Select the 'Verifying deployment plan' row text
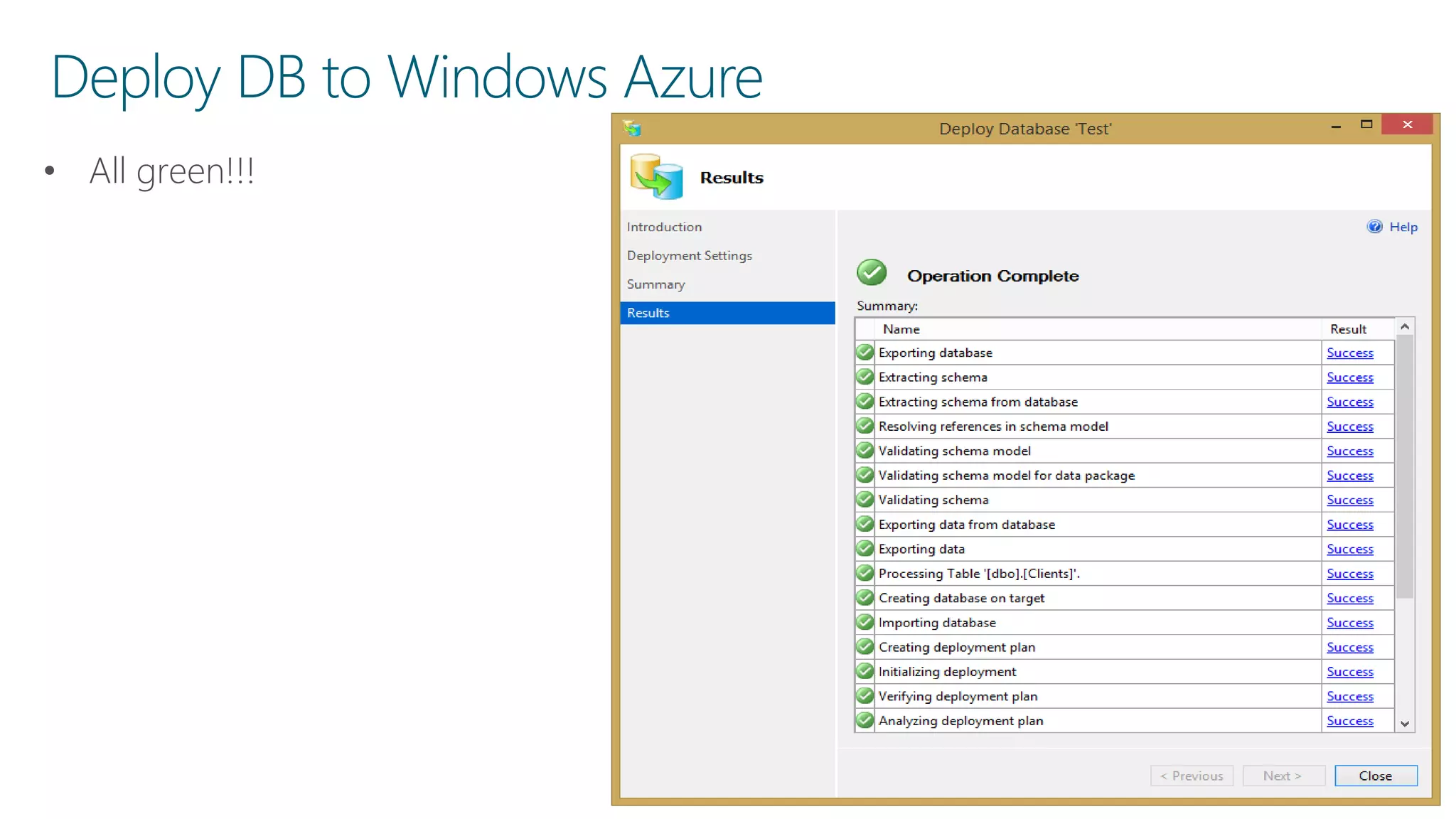Screen dimensions: 1456x819 click(x=958, y=697)
